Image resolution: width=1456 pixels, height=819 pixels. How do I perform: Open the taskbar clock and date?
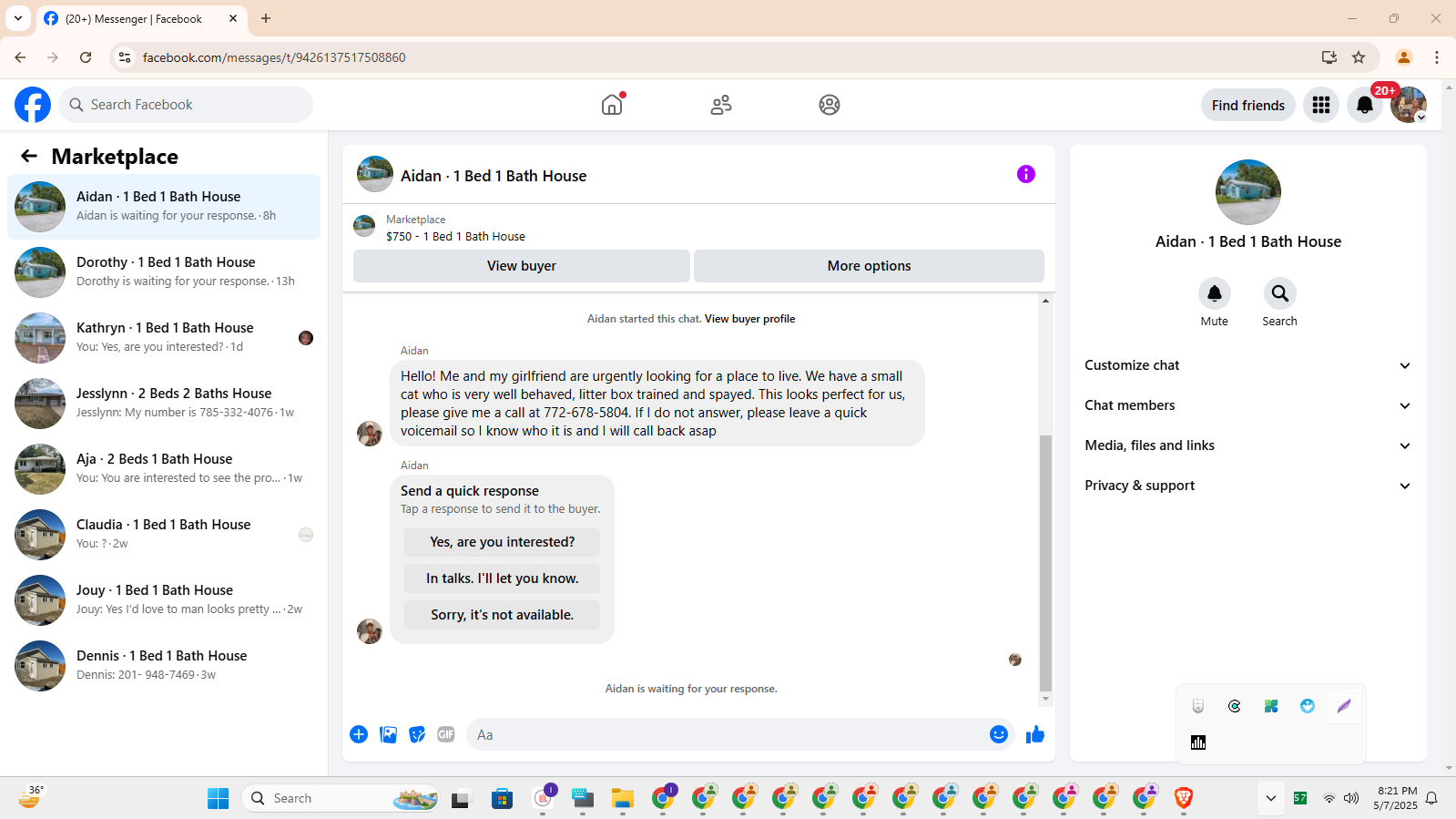tap(1395, 798)
